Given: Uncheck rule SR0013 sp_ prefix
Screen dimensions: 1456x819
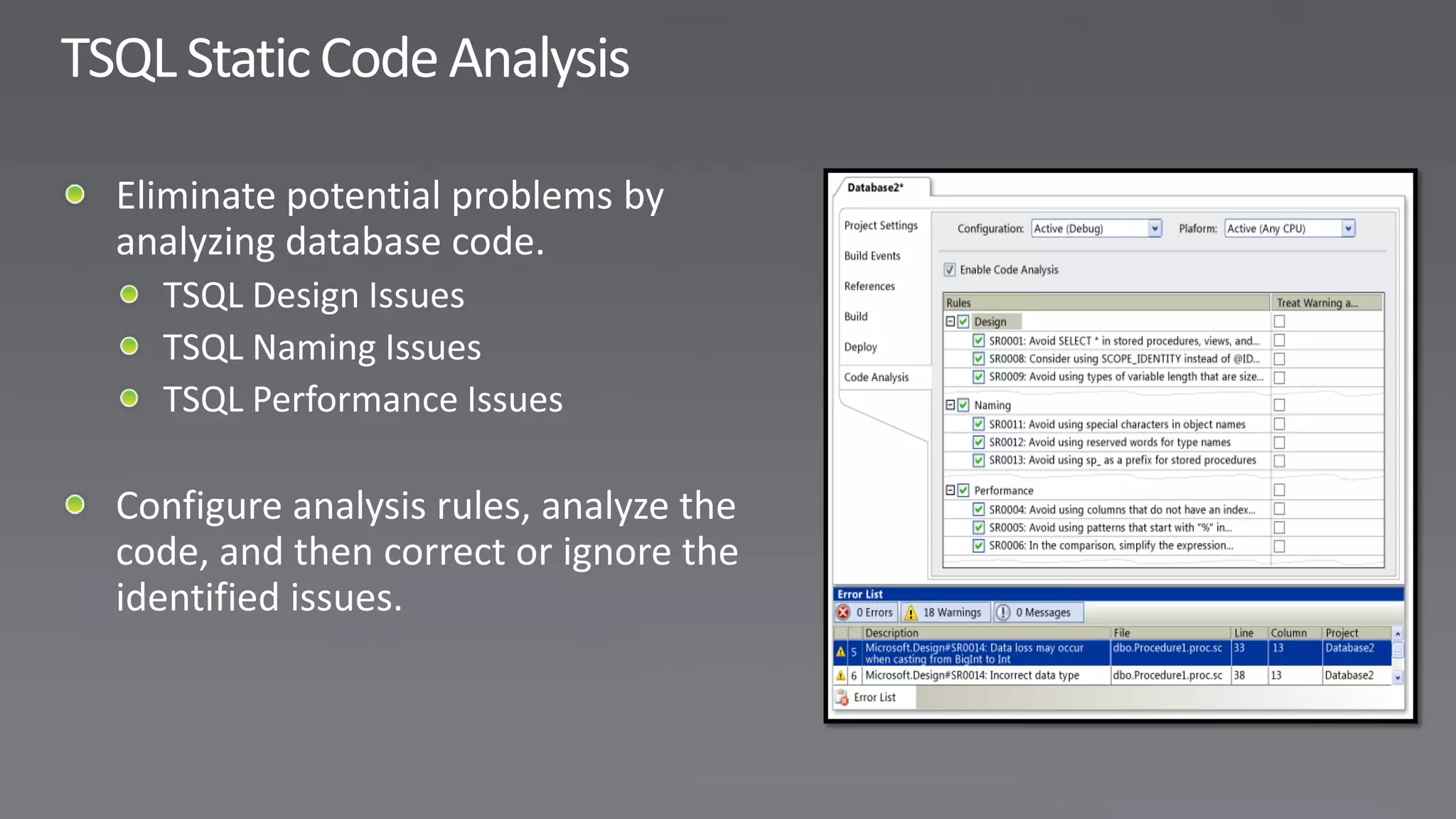Looking at the screenshot, I should [979, 460].
